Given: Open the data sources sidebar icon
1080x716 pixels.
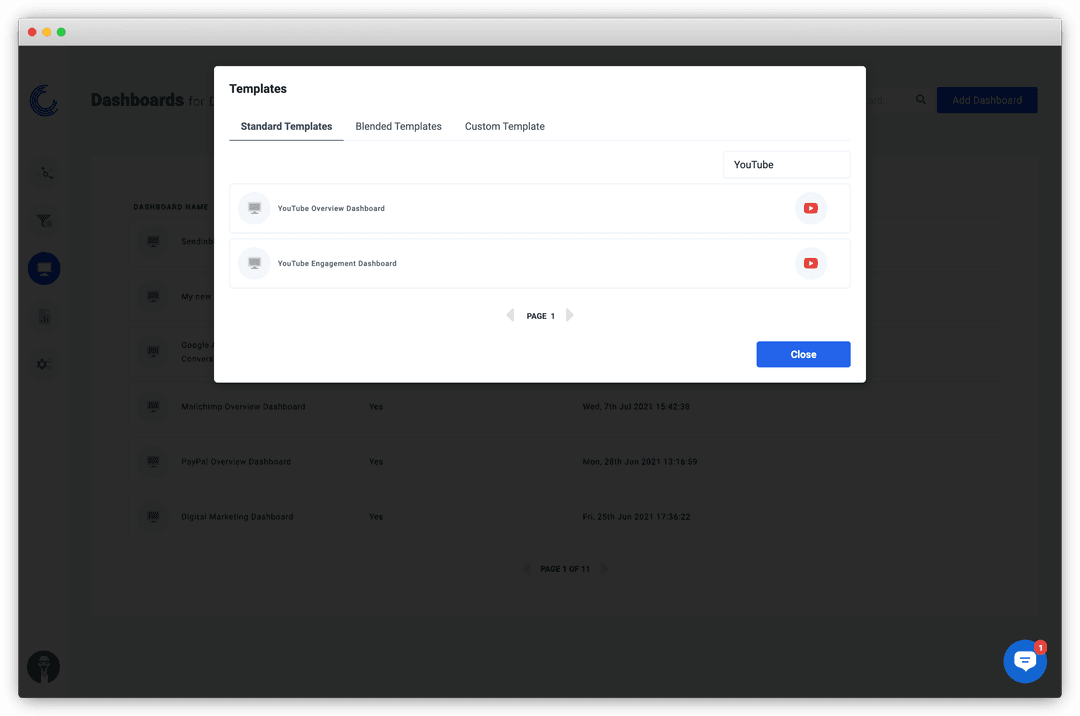Looking at the screenshot, I should [x=45, y=173].
